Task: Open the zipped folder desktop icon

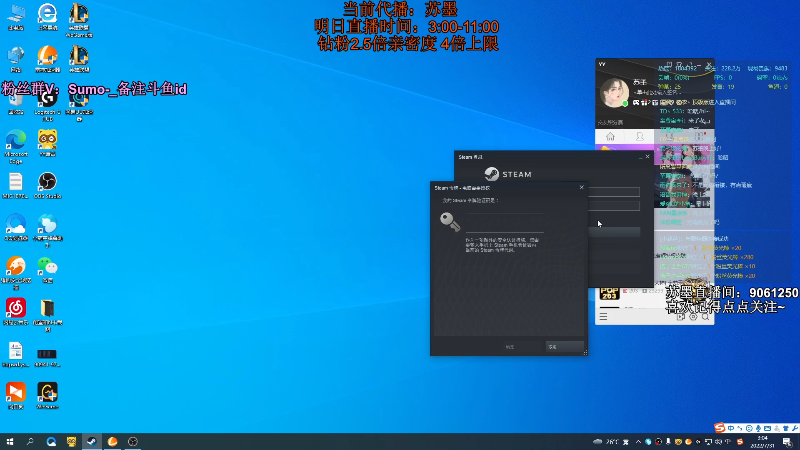Action: [47, 315]
